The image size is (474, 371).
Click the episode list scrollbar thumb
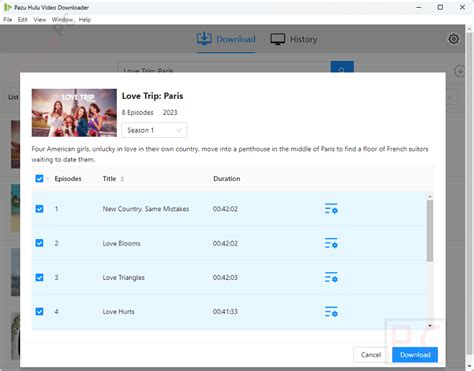pyautogui.click(x=430, y=231)
